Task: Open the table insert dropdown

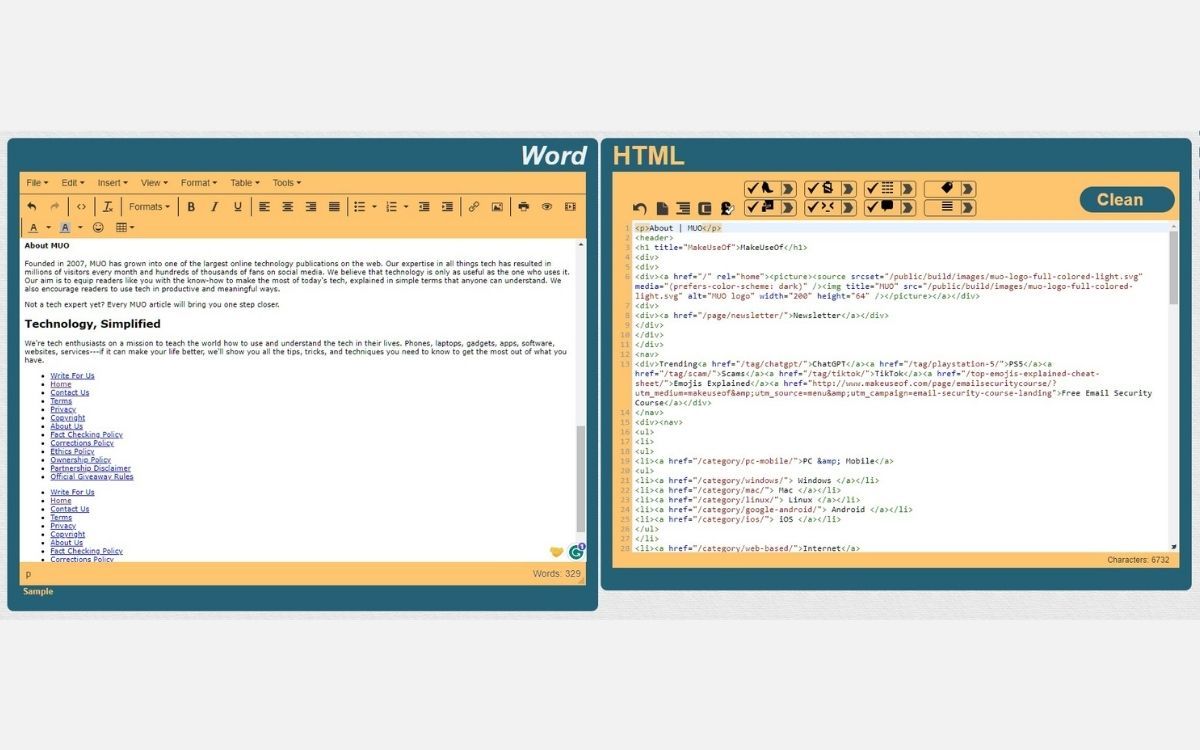Action: 125,228
